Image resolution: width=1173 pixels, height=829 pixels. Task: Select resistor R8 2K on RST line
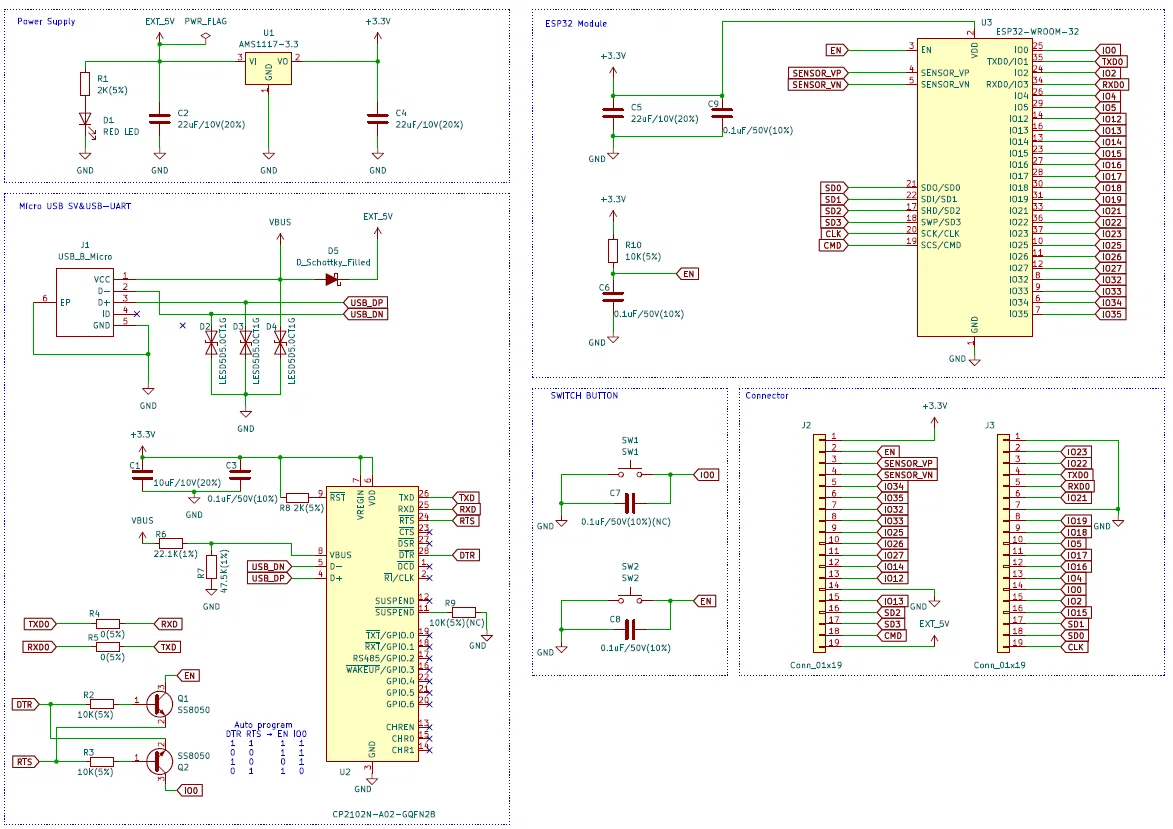(297, 498)
